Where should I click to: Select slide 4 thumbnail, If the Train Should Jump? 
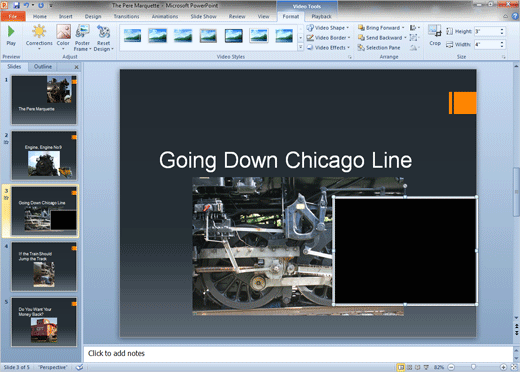pos(44,267)
